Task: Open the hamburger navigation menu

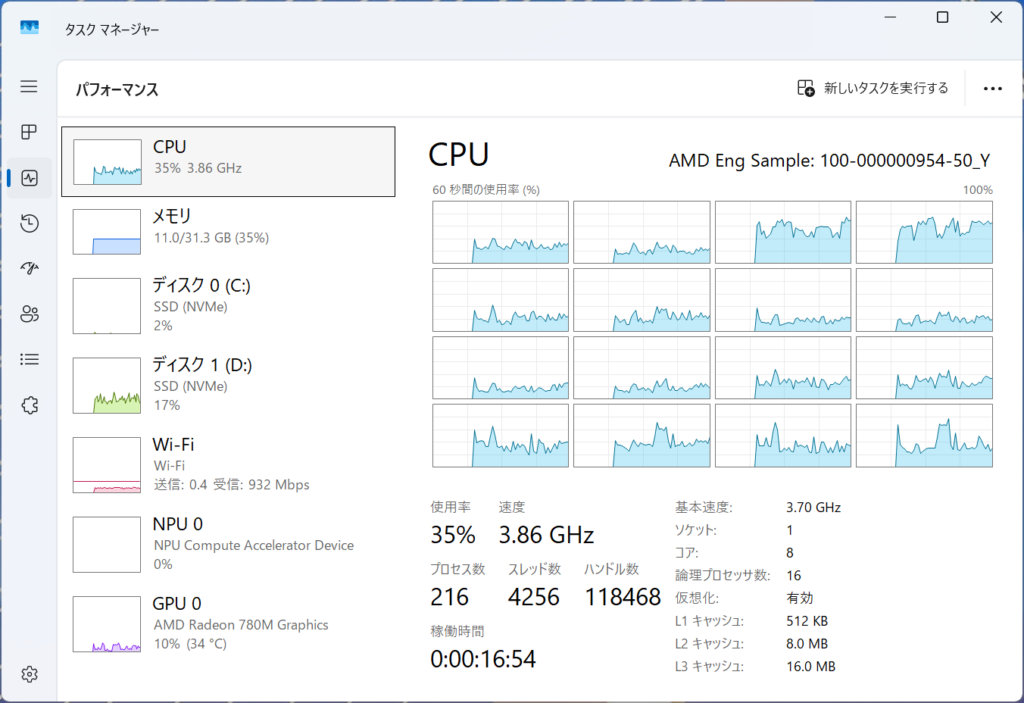Action: pos(29,86)
